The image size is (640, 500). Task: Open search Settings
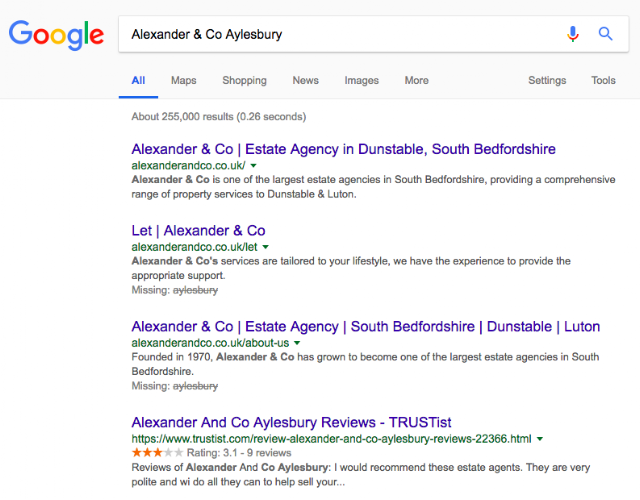point(547,80)
